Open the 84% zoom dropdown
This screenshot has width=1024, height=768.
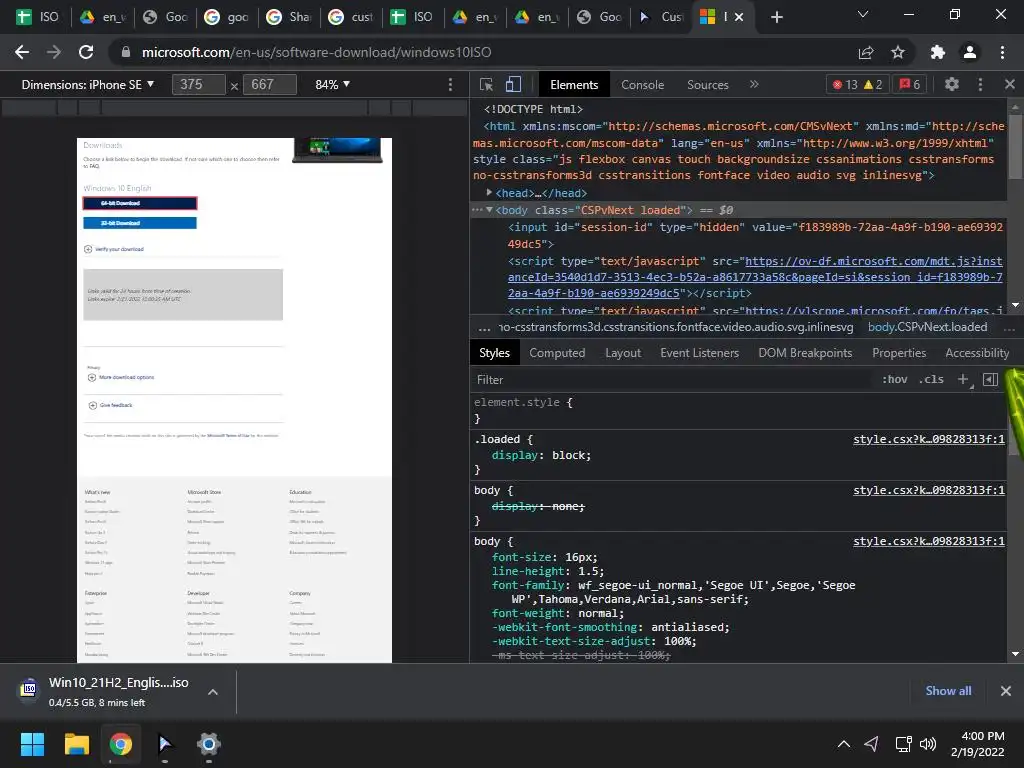pyautogui.click(x=332, y=85)
